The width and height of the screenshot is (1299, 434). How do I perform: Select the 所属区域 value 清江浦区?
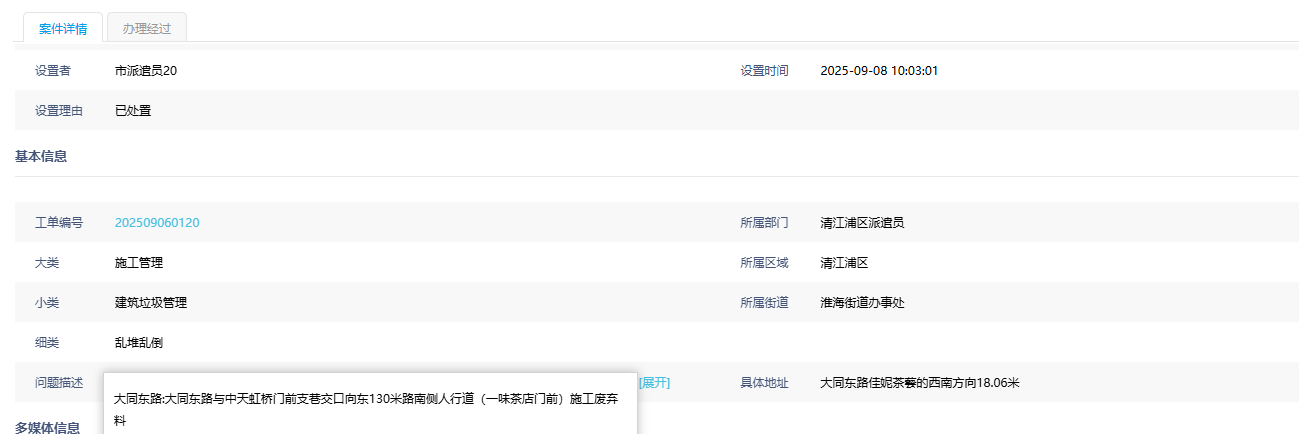(844, 263)
